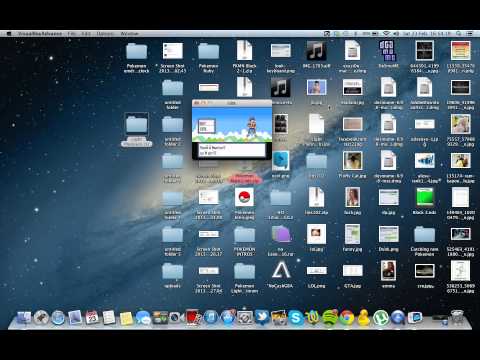Select Screen Shot file ending 02.43
Viewport: 480px width, 360px height.
(x=172, y=57)
